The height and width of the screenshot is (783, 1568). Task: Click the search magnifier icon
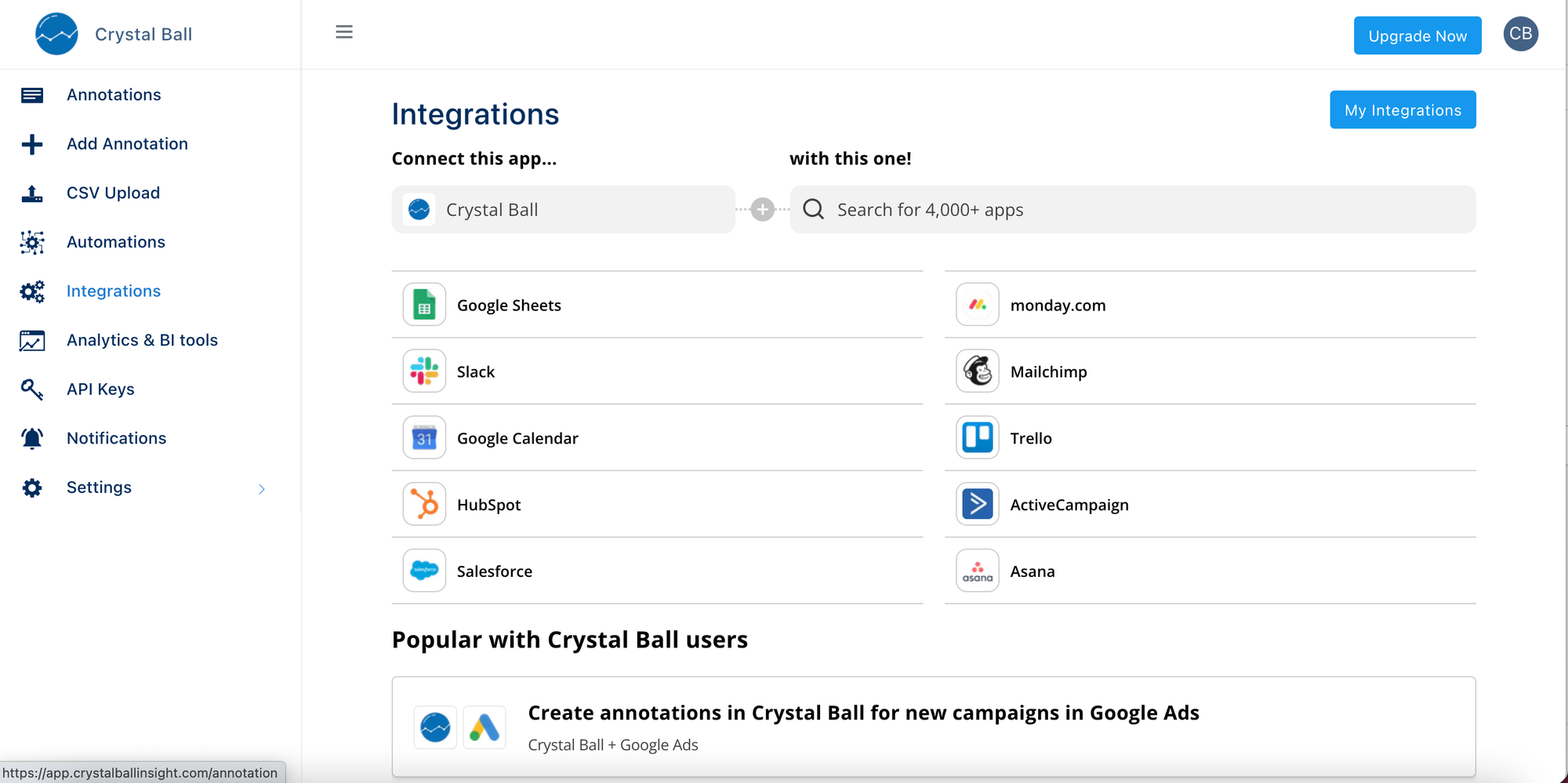814,209
